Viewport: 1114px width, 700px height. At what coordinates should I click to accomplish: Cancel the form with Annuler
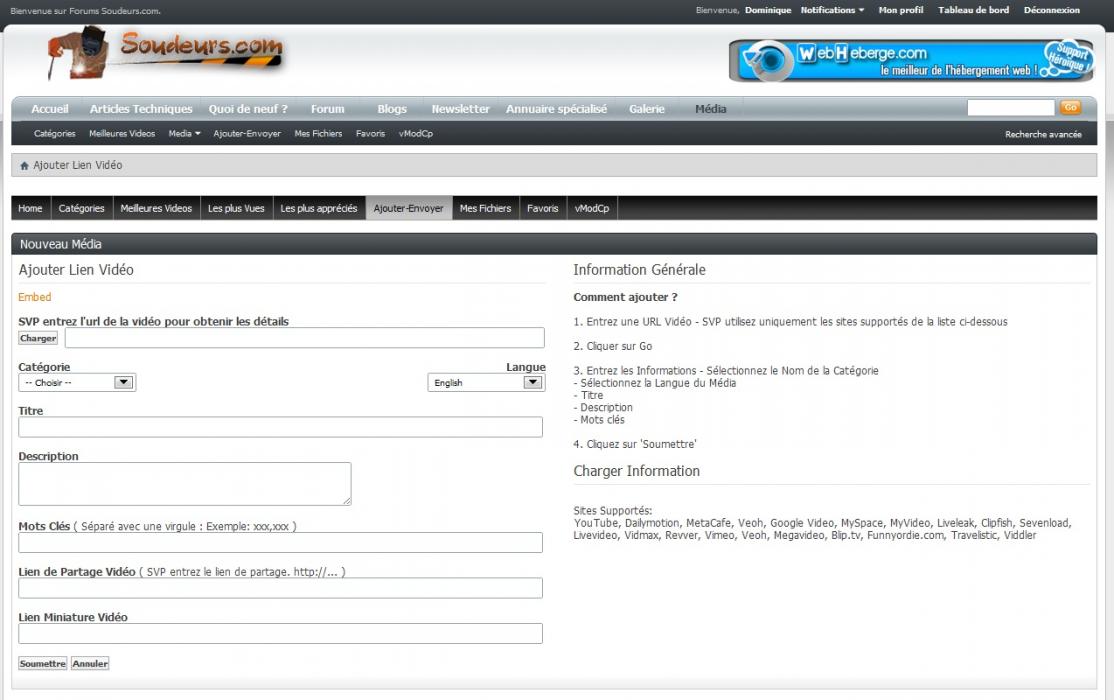[90, 663]
